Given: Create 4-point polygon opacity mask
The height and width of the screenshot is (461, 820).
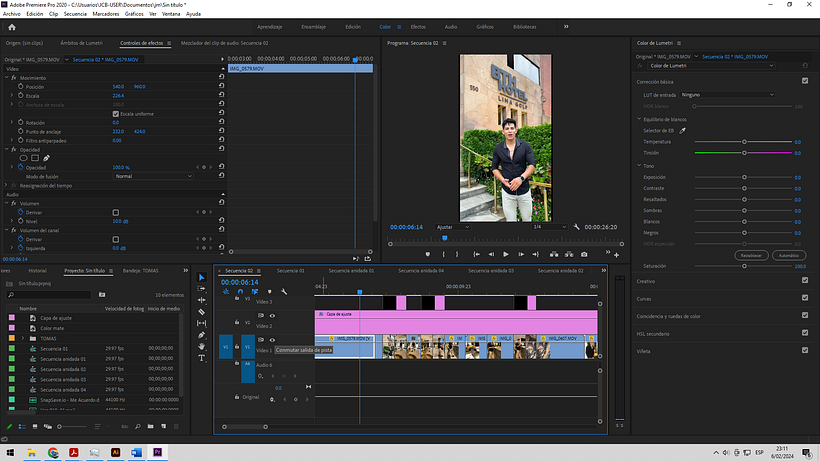Looking at the screenshot, I should [35, 158].
